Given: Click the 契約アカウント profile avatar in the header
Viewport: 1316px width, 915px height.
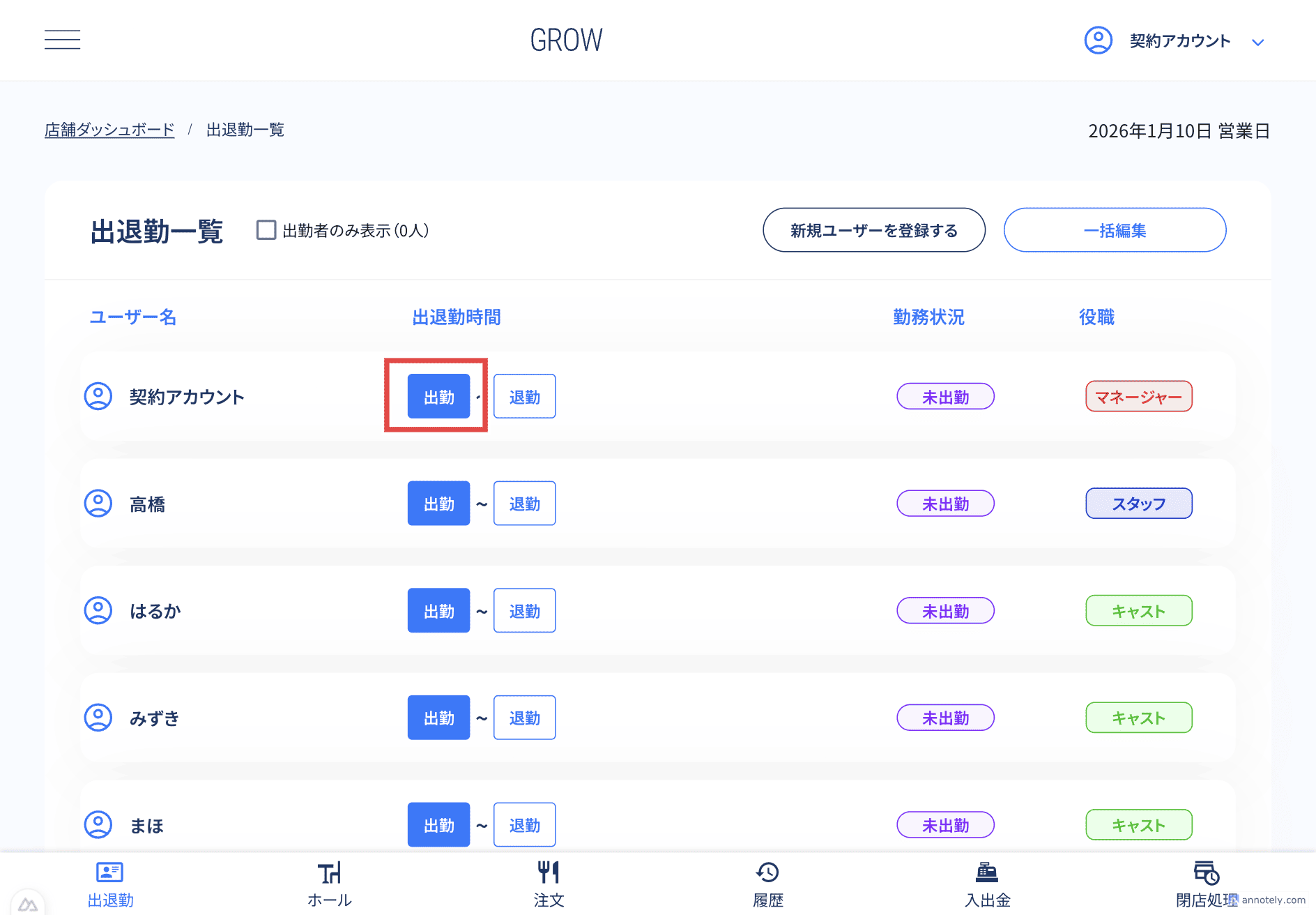Looking at the screenshot, I should click(x=1097, y=40).
